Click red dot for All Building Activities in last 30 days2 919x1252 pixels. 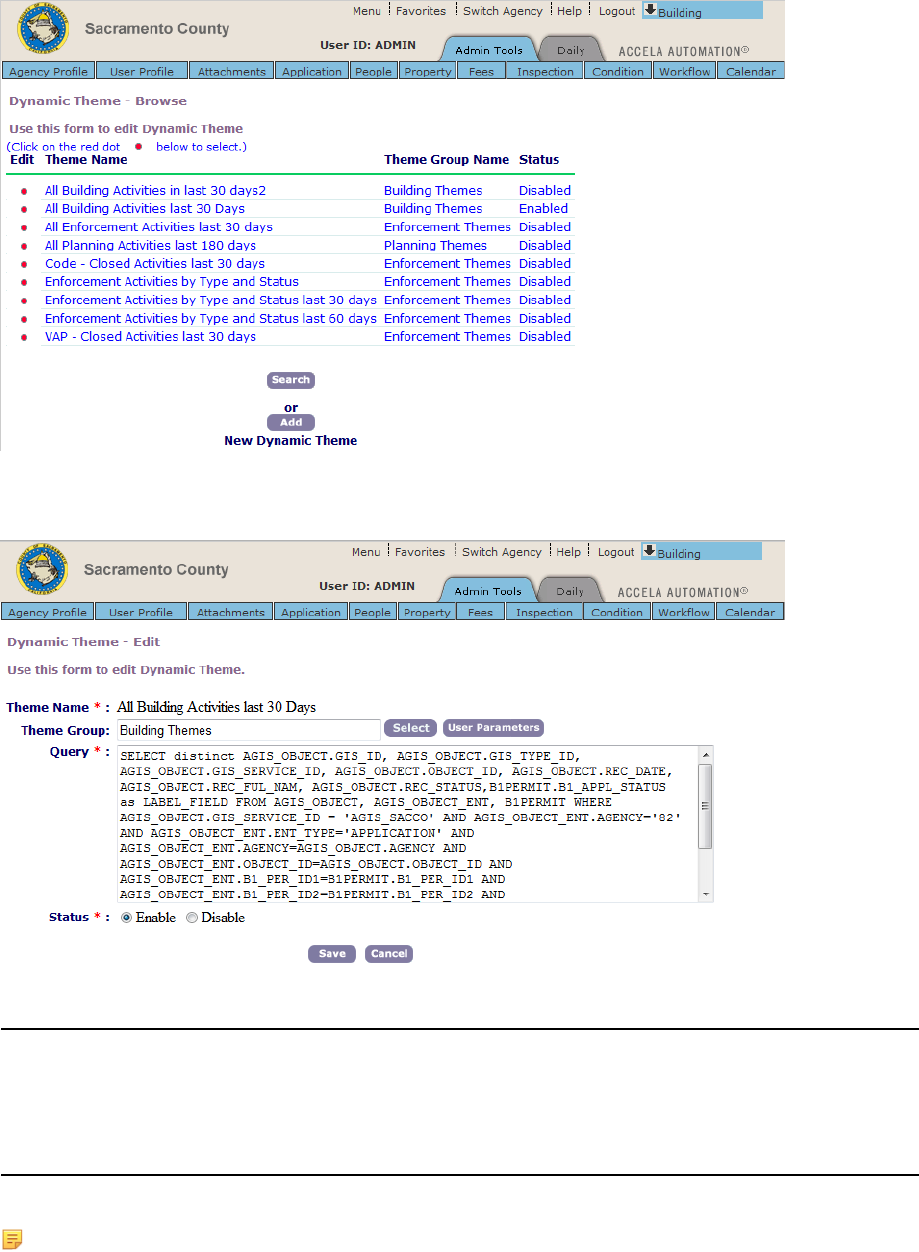tap(23, 191)
